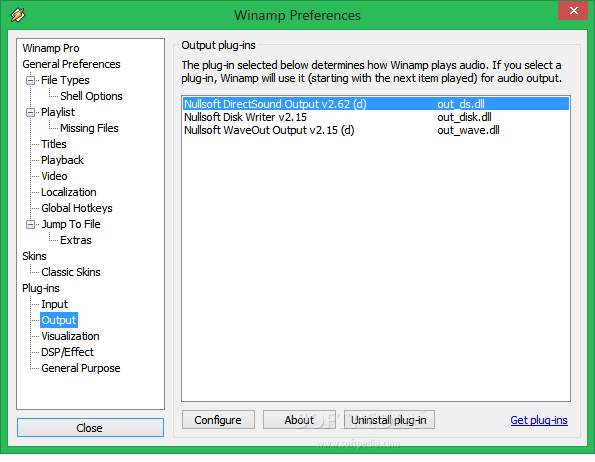
Task: Open Visualization plug-ins page
Action: [x=70, y=336]
